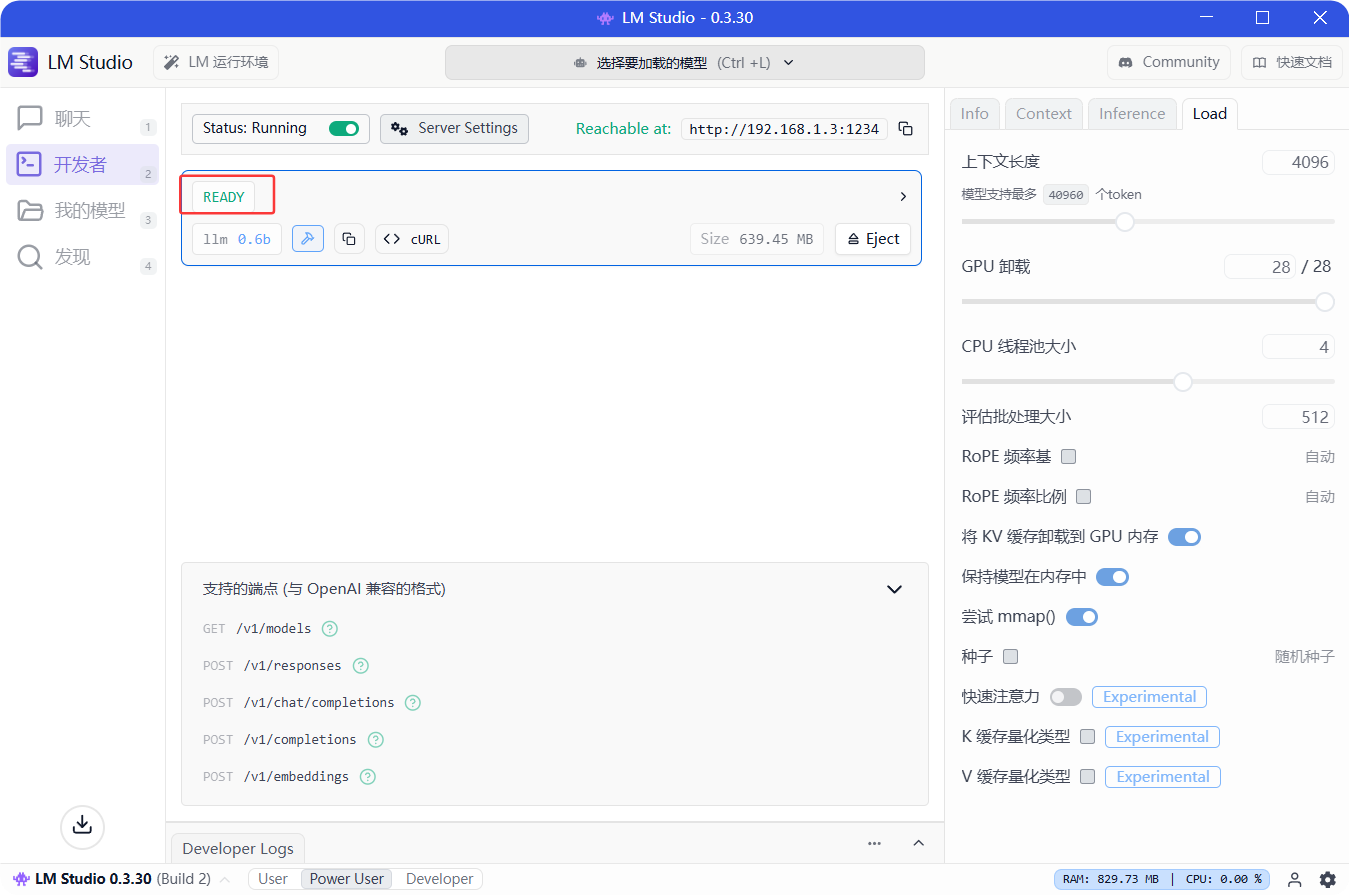
Task: Open the settings gear in the status bar
Action: point(1328,878)
